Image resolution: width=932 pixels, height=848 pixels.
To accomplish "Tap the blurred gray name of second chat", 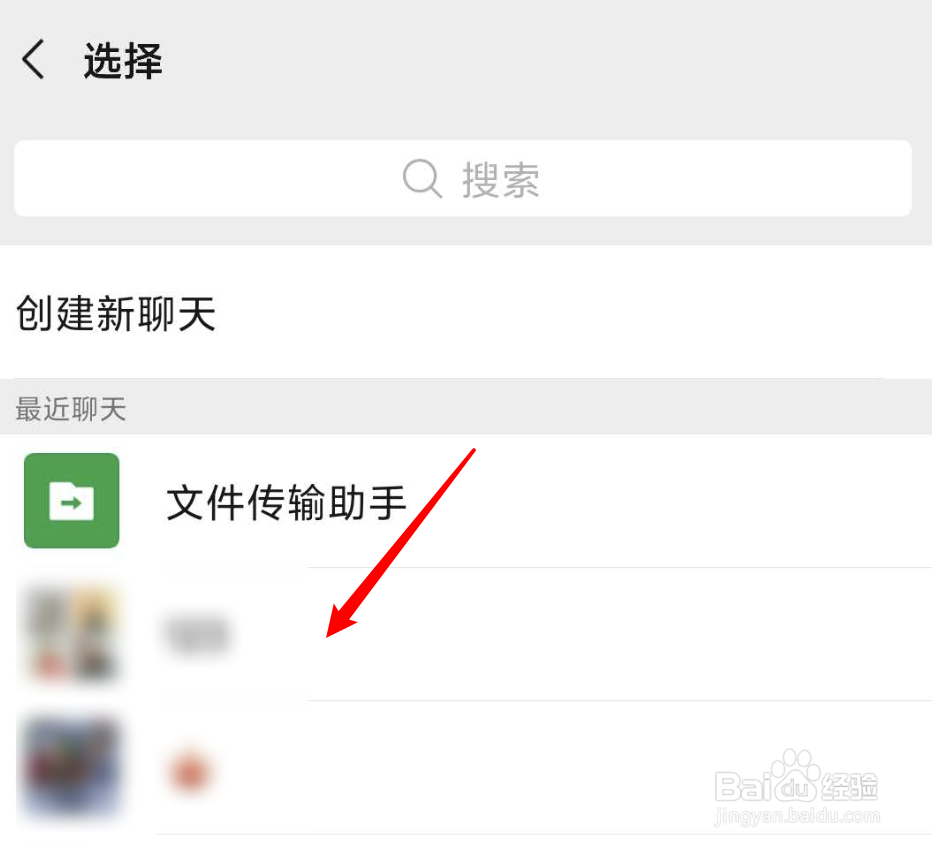I will click(198, 635).
